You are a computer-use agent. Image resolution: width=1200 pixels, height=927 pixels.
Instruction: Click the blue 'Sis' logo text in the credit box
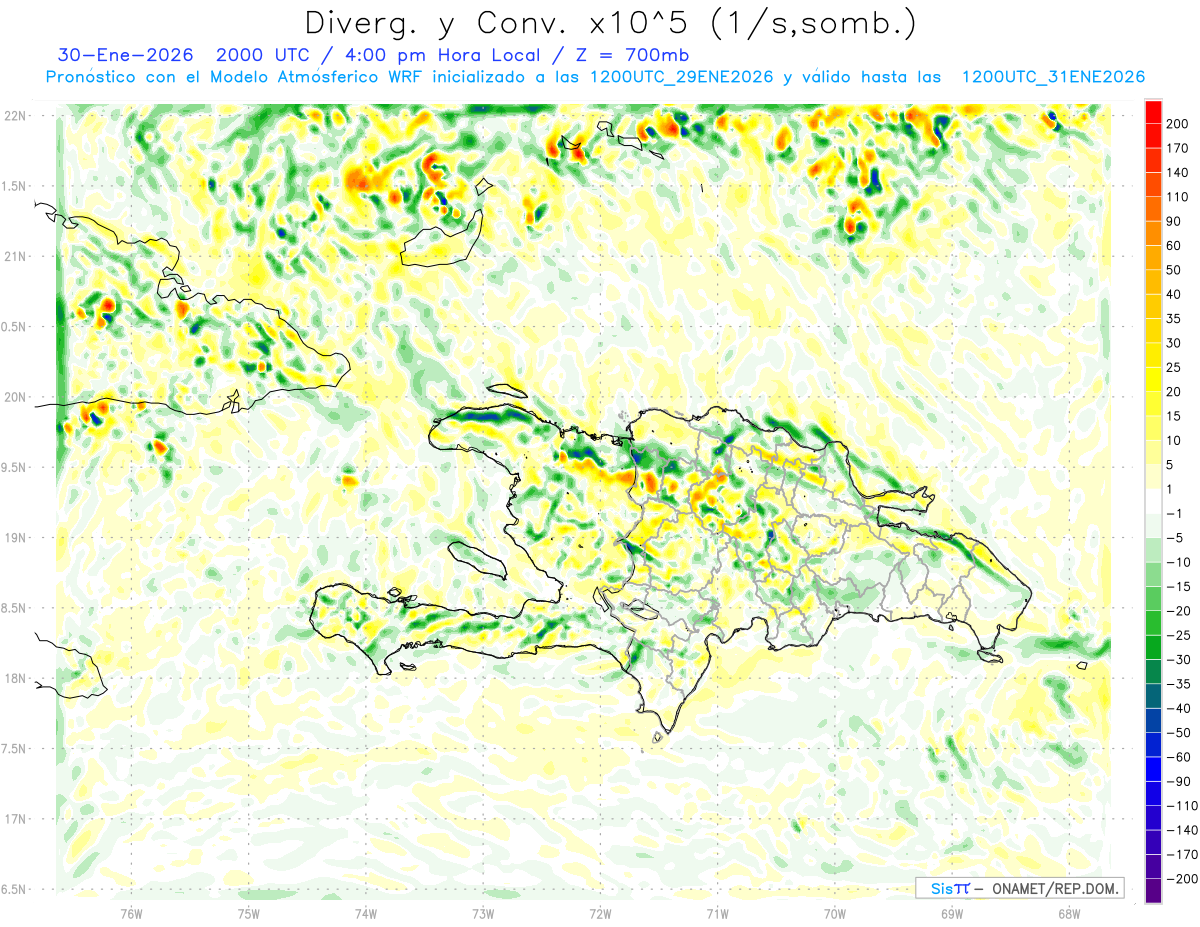(x=942, y=888)
